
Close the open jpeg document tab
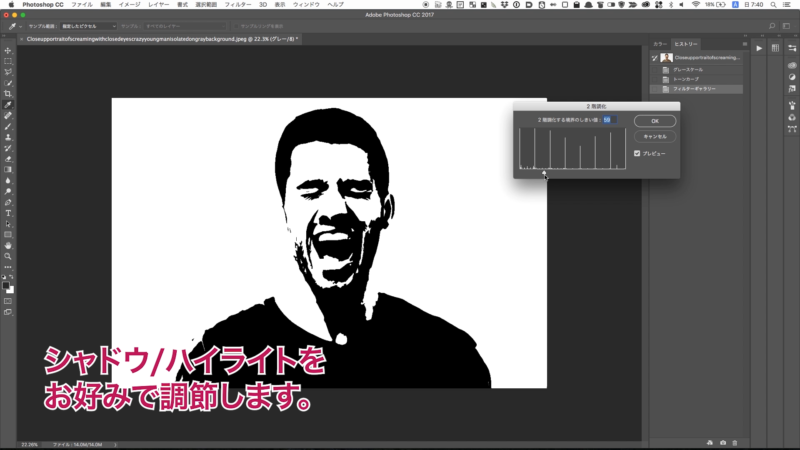(x=21, y=39)
